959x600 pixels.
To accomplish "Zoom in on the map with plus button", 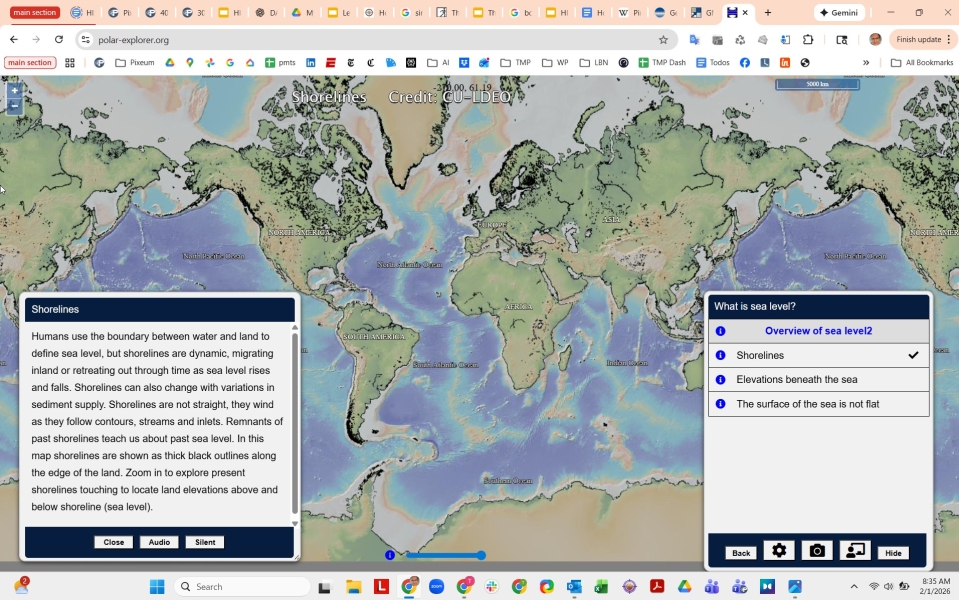I will pos(14,90).
